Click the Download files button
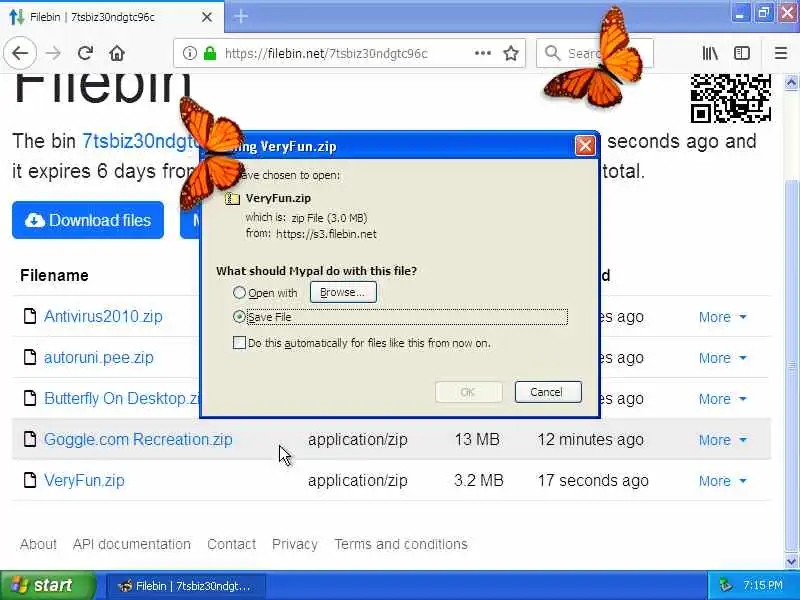The image size is (800, 600). (x=88, y=220)
